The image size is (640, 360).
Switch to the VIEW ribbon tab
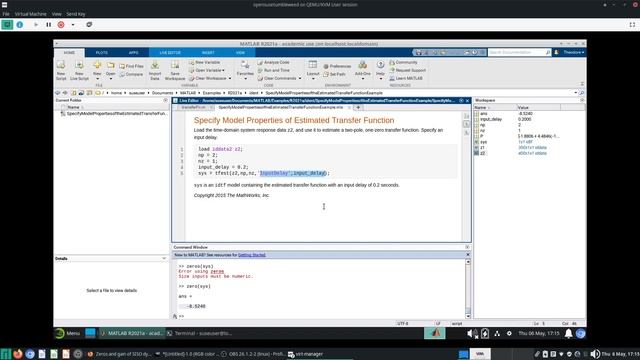[240, 53]
